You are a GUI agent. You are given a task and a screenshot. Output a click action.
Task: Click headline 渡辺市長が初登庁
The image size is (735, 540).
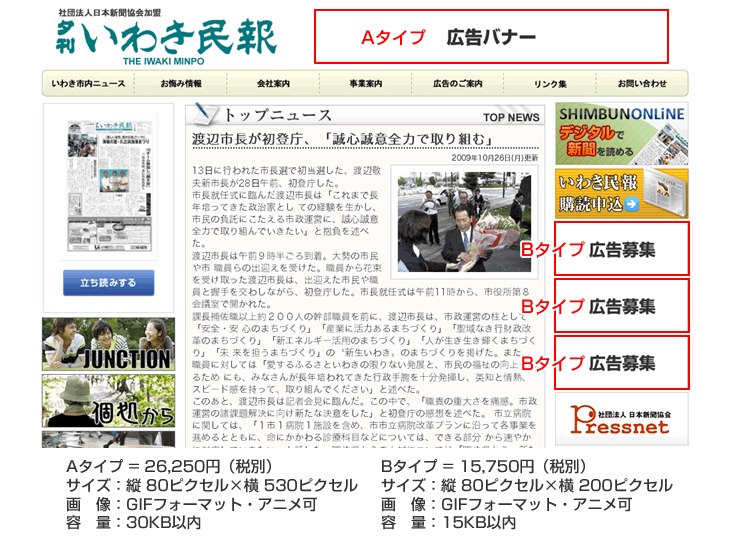click(x=342, y=139)
